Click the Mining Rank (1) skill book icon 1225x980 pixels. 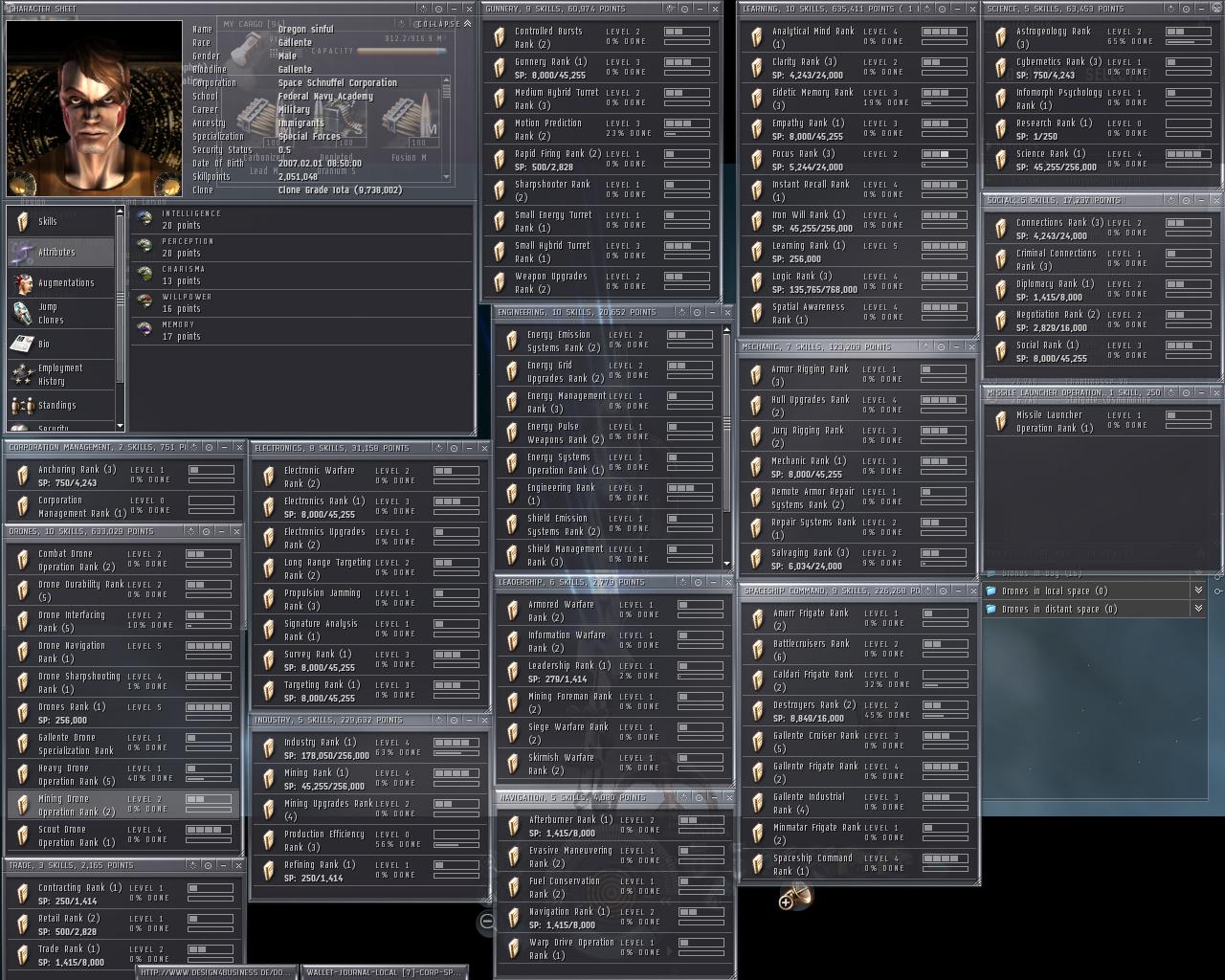click(x=268, y=779)
